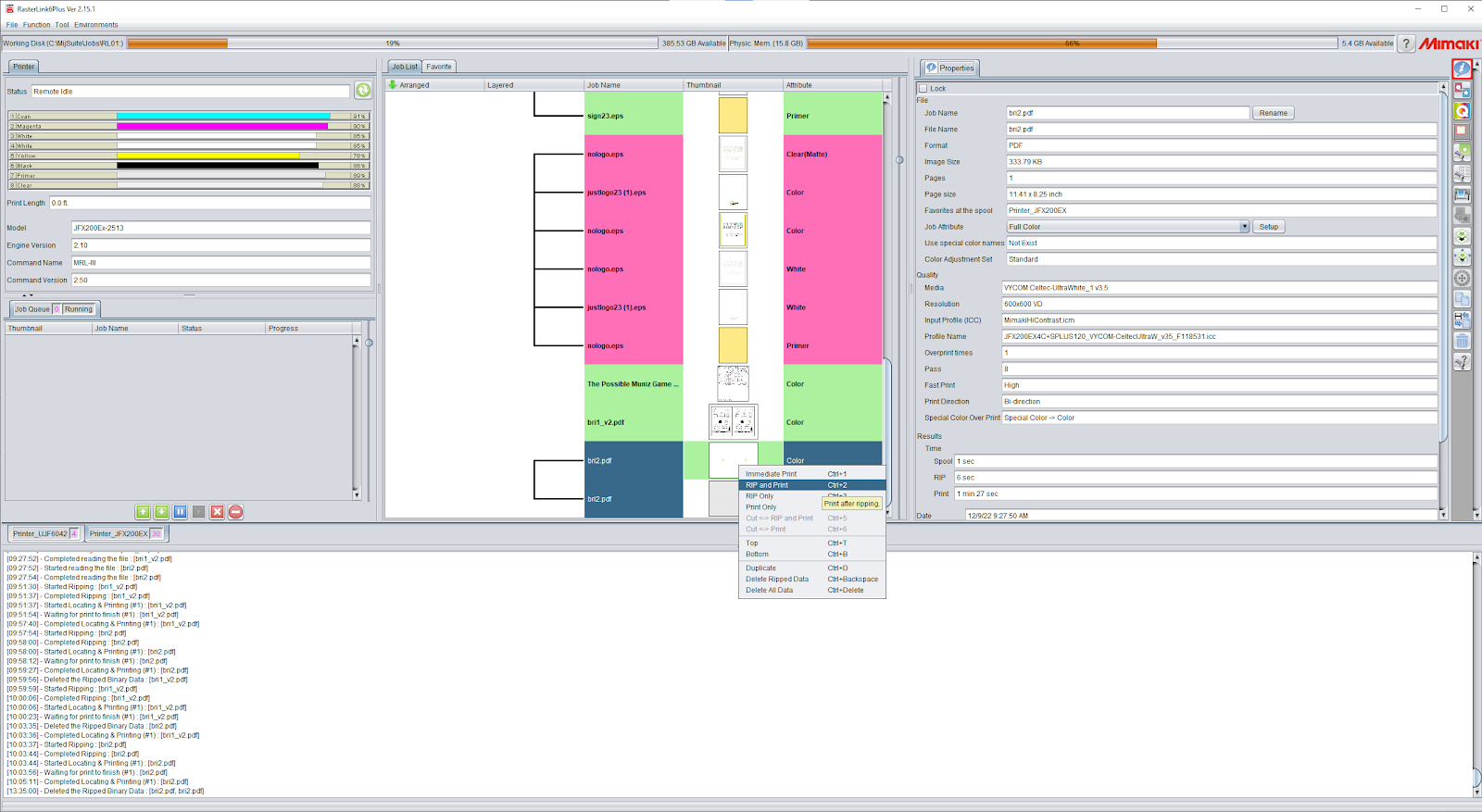Move queued job down with green down arrow

[x=161, y=512]
